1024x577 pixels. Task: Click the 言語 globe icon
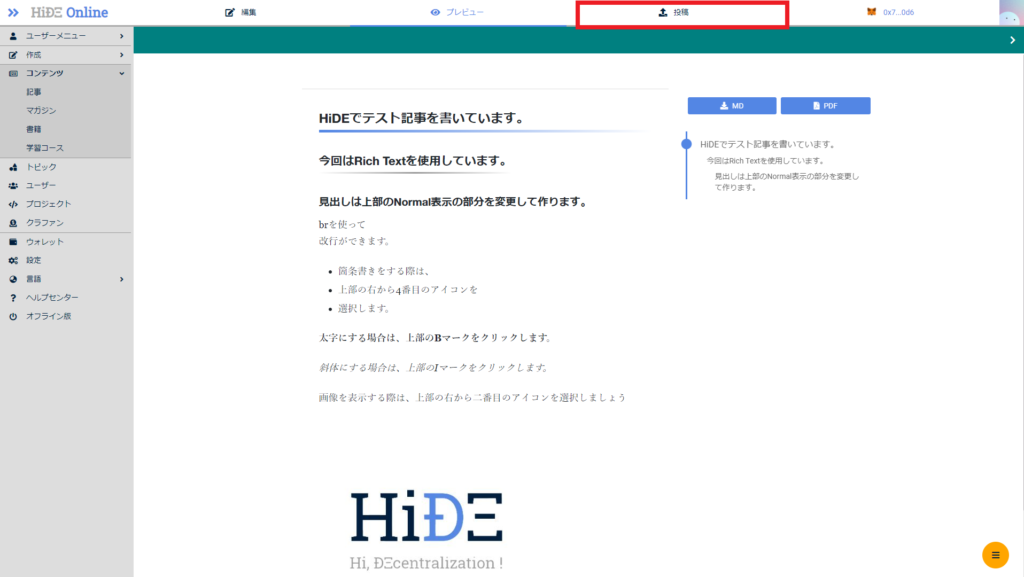click(13, 279)
